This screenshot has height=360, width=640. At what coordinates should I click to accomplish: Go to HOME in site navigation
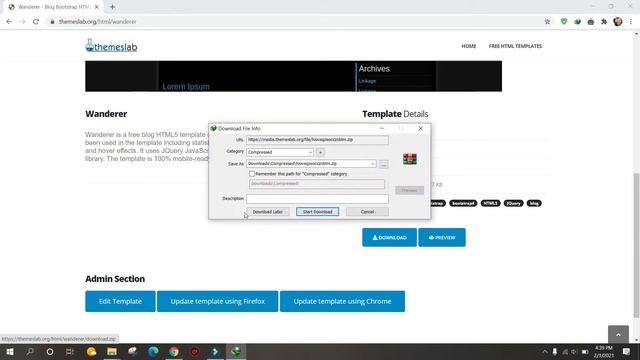pos(469,46)
